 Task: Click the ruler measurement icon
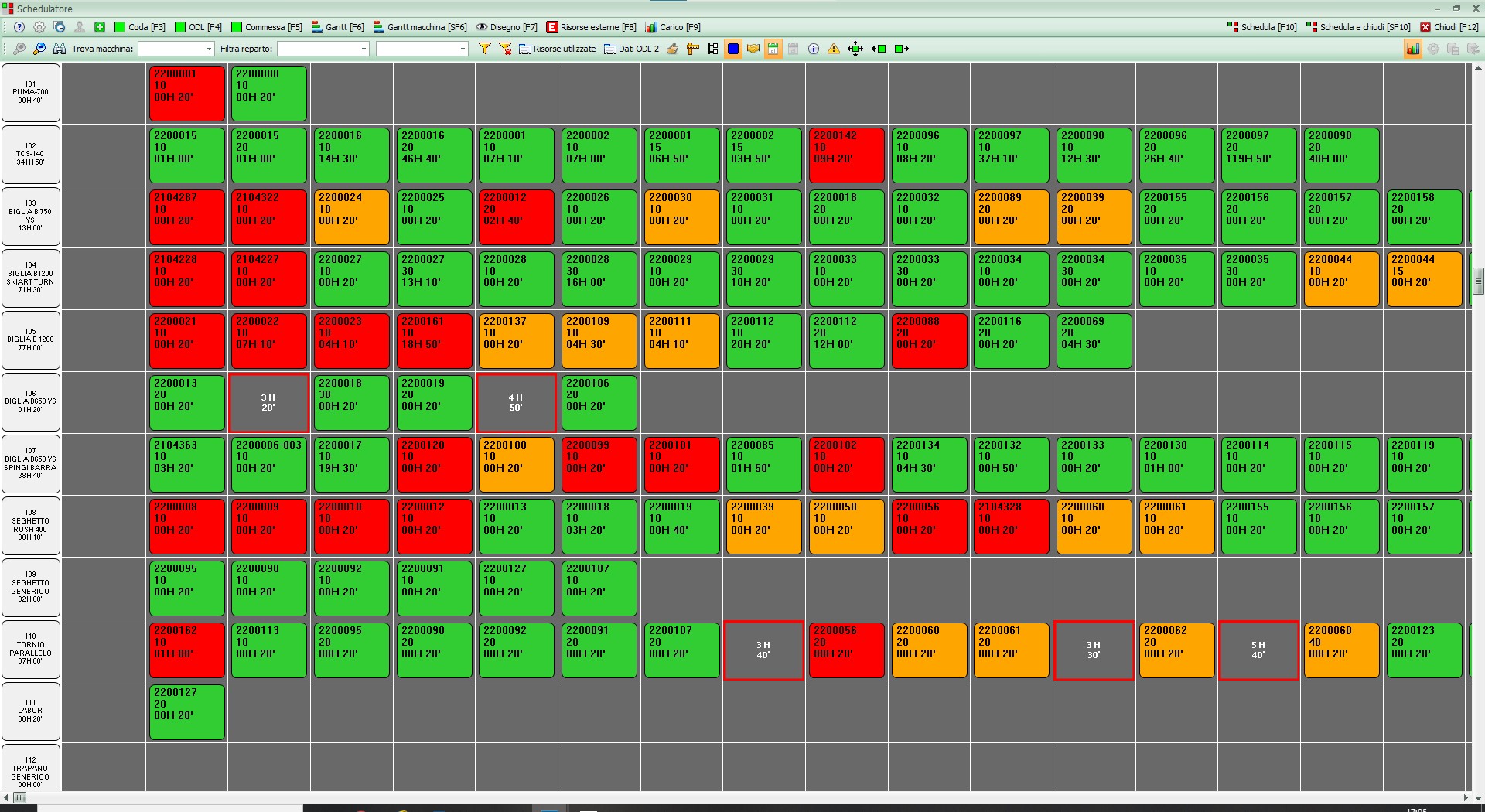[693, 49]
